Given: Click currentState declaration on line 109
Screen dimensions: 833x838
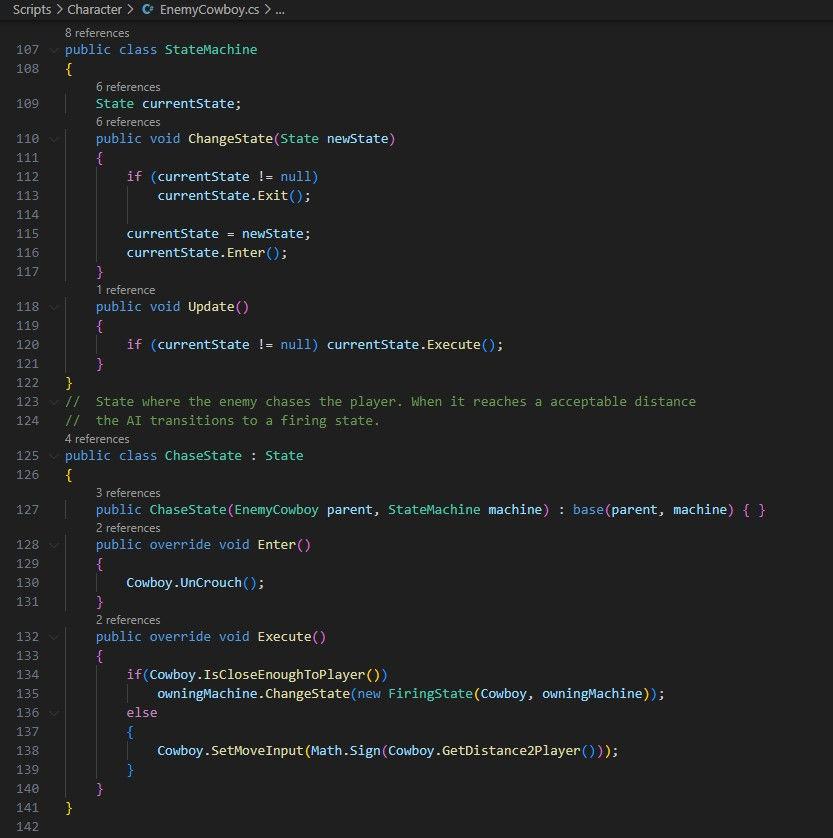Looking at the screenshot, I should pyautogui.click(x=190, y=104).
